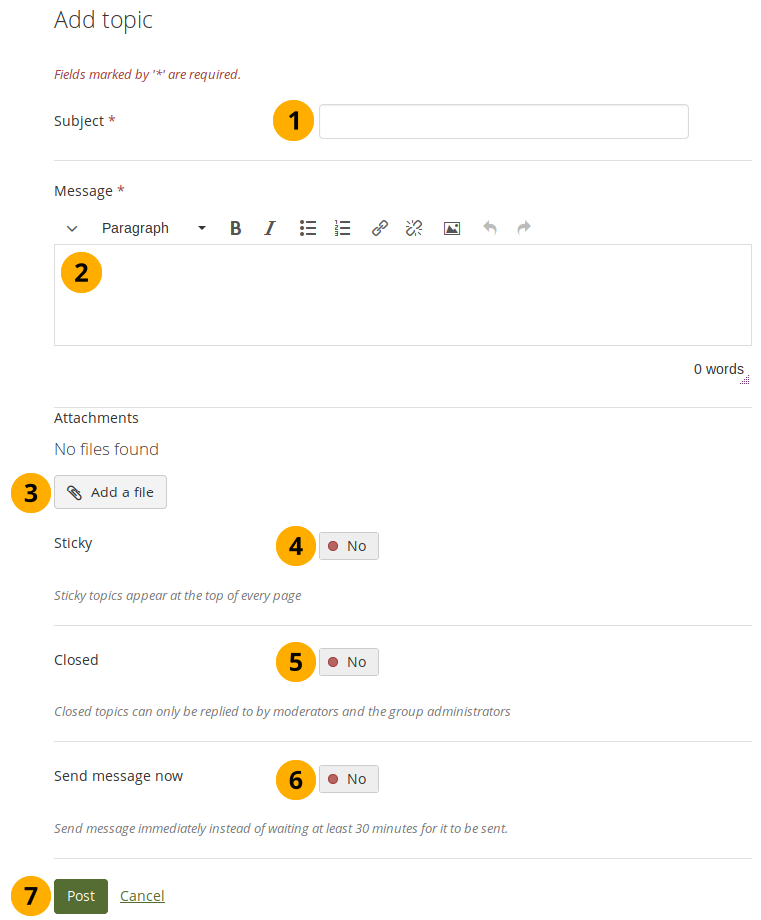Enable the Send message now switch

[348, 779]
